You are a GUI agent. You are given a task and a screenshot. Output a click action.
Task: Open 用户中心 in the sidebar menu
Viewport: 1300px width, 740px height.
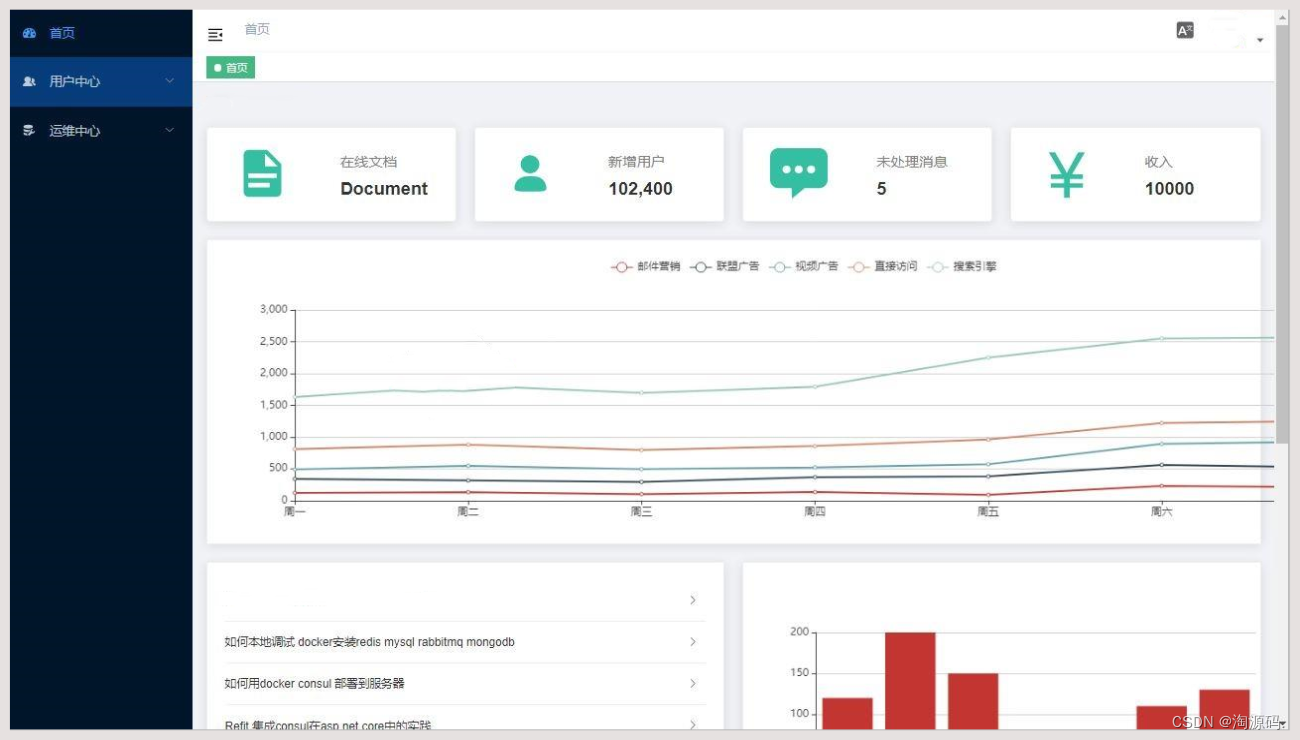(x=101, y=82)
